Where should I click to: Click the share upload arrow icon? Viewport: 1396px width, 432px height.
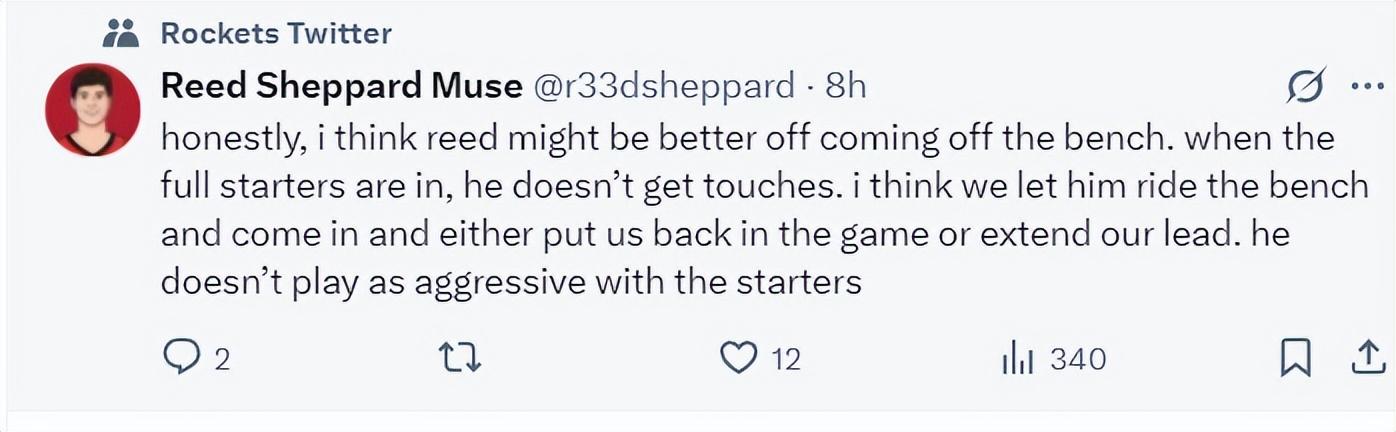tap(1366, 358)
